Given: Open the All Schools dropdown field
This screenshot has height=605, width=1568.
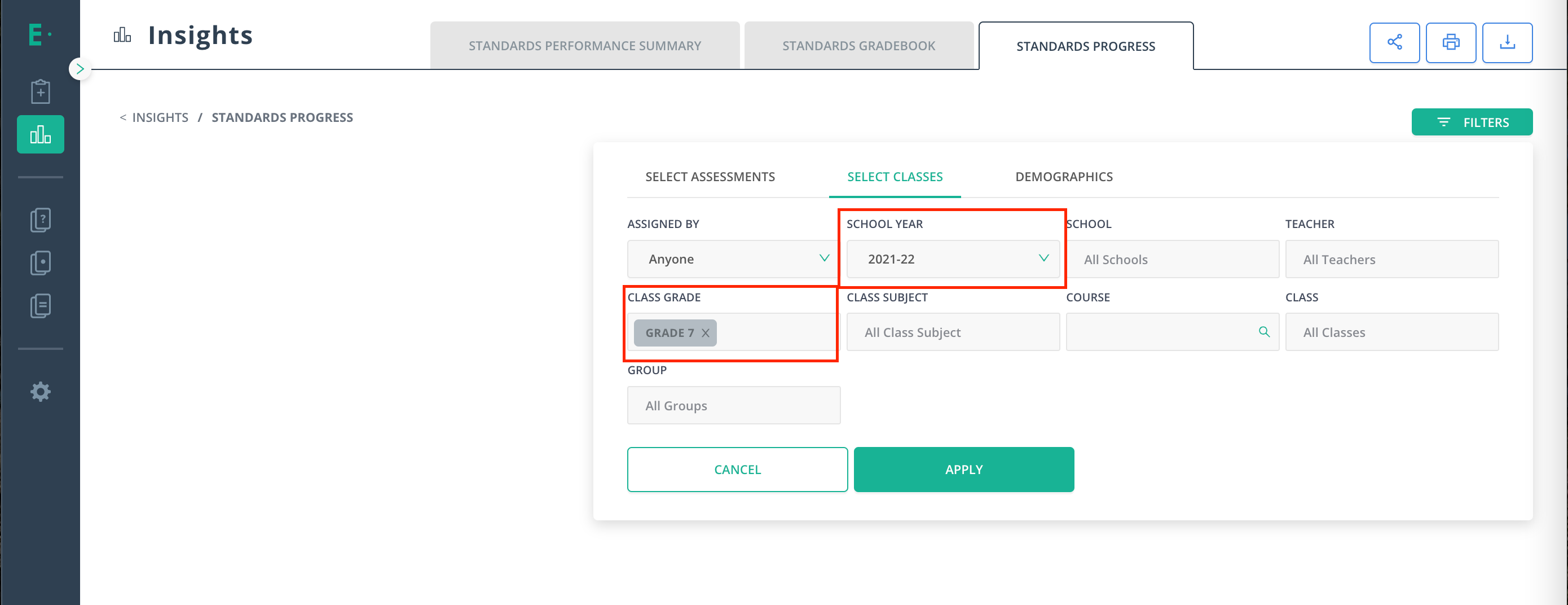Looking at the screenshot, I should click(x=1173, y=259).
